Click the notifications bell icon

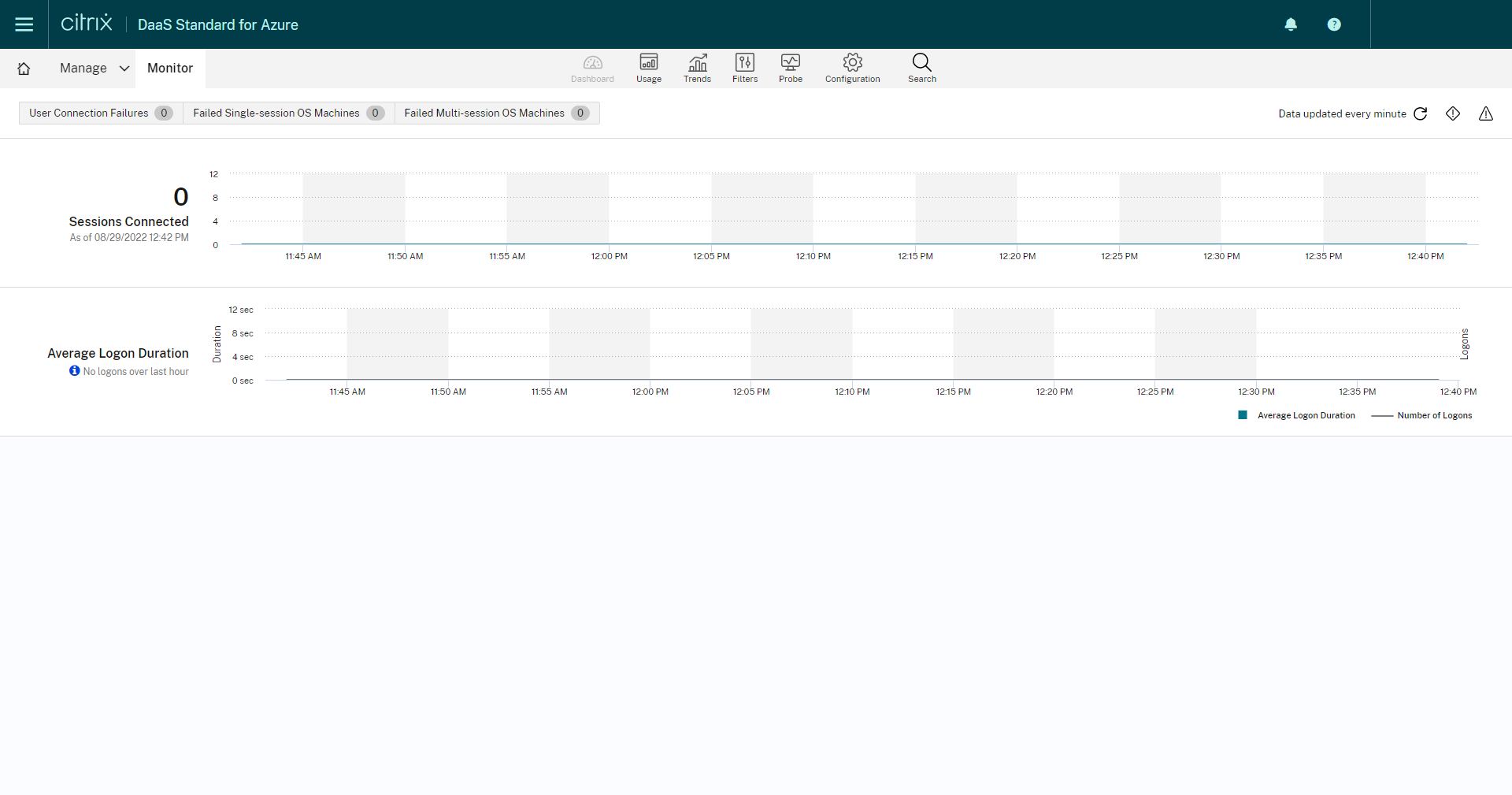tap(1291, 24)
